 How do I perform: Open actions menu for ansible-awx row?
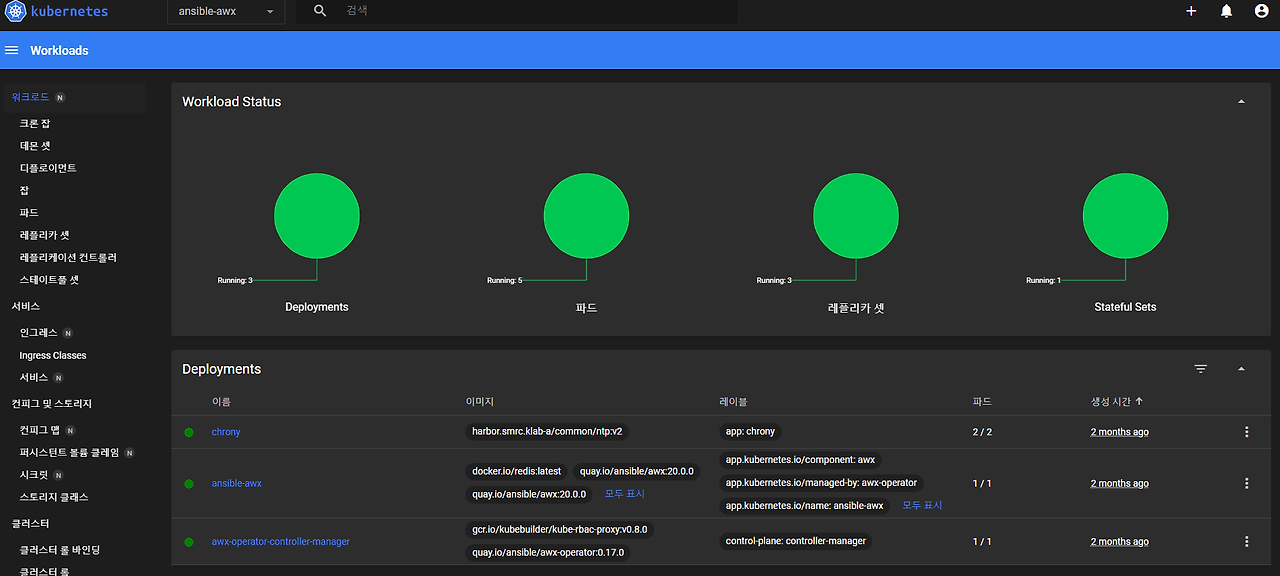1246,483
